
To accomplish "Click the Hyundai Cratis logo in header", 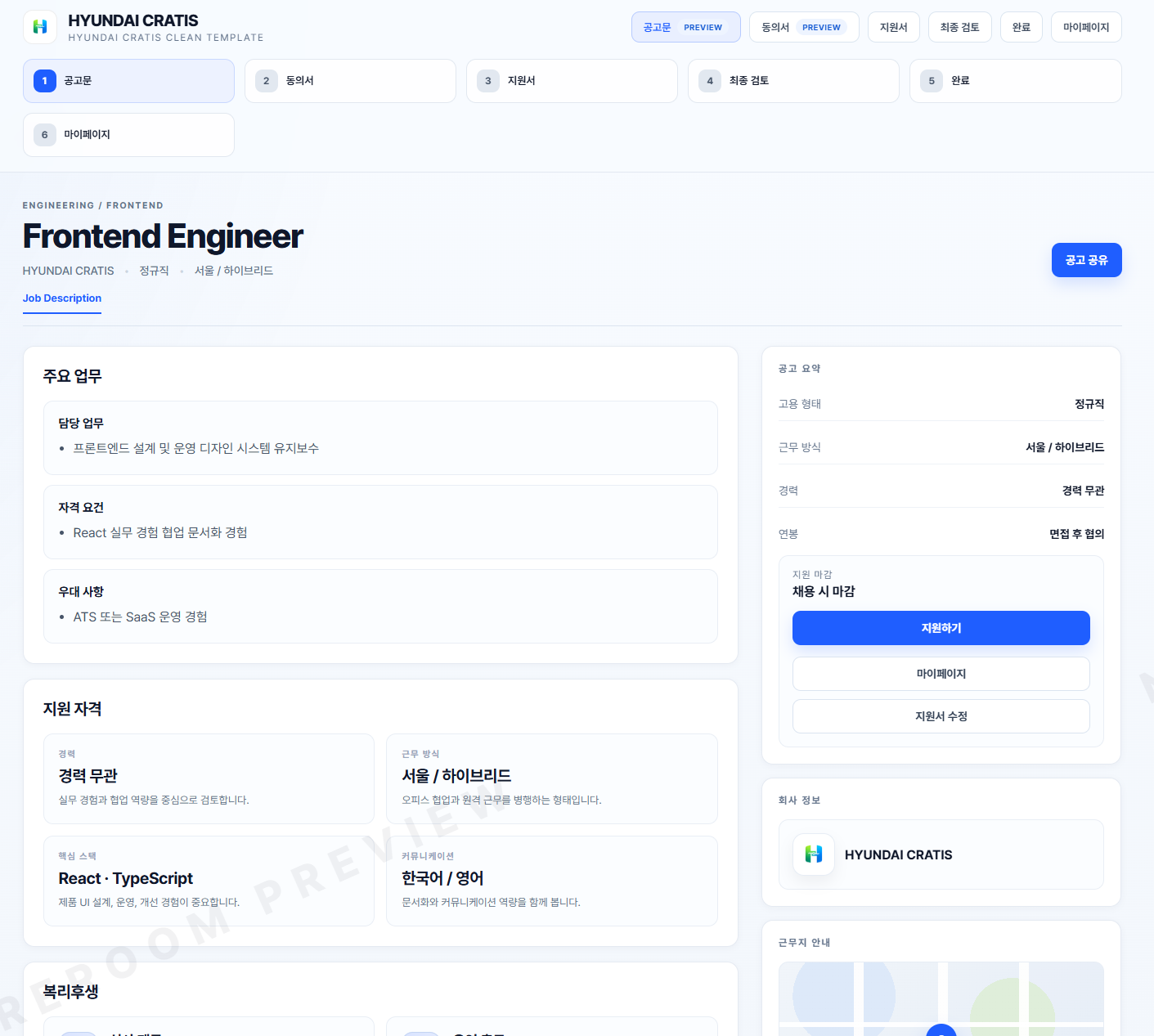I will [40, 27].
